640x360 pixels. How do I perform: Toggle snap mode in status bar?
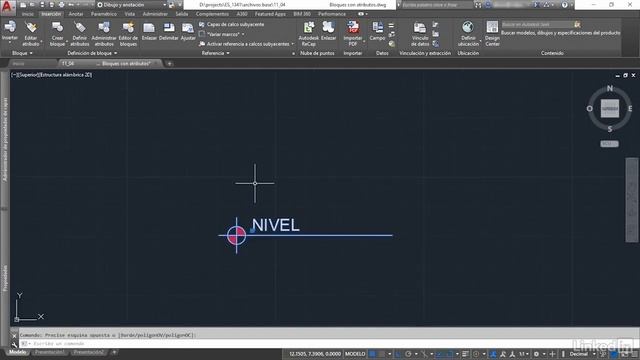tap(381, 354)
